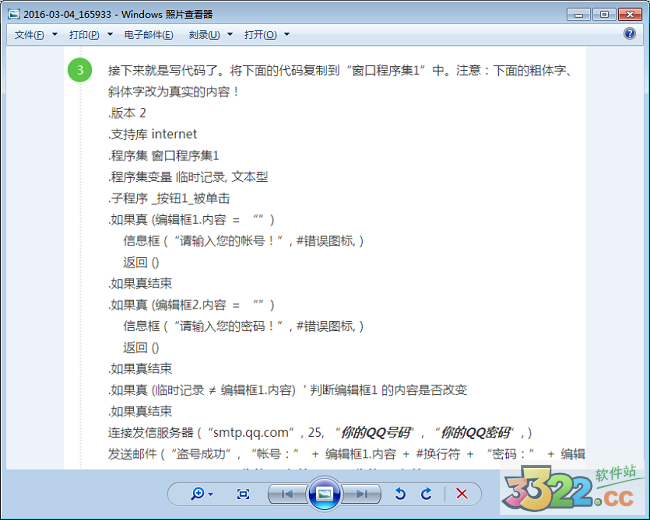Click the 电子邮件(E) menu item
The image size is (650, 520).
148,35
